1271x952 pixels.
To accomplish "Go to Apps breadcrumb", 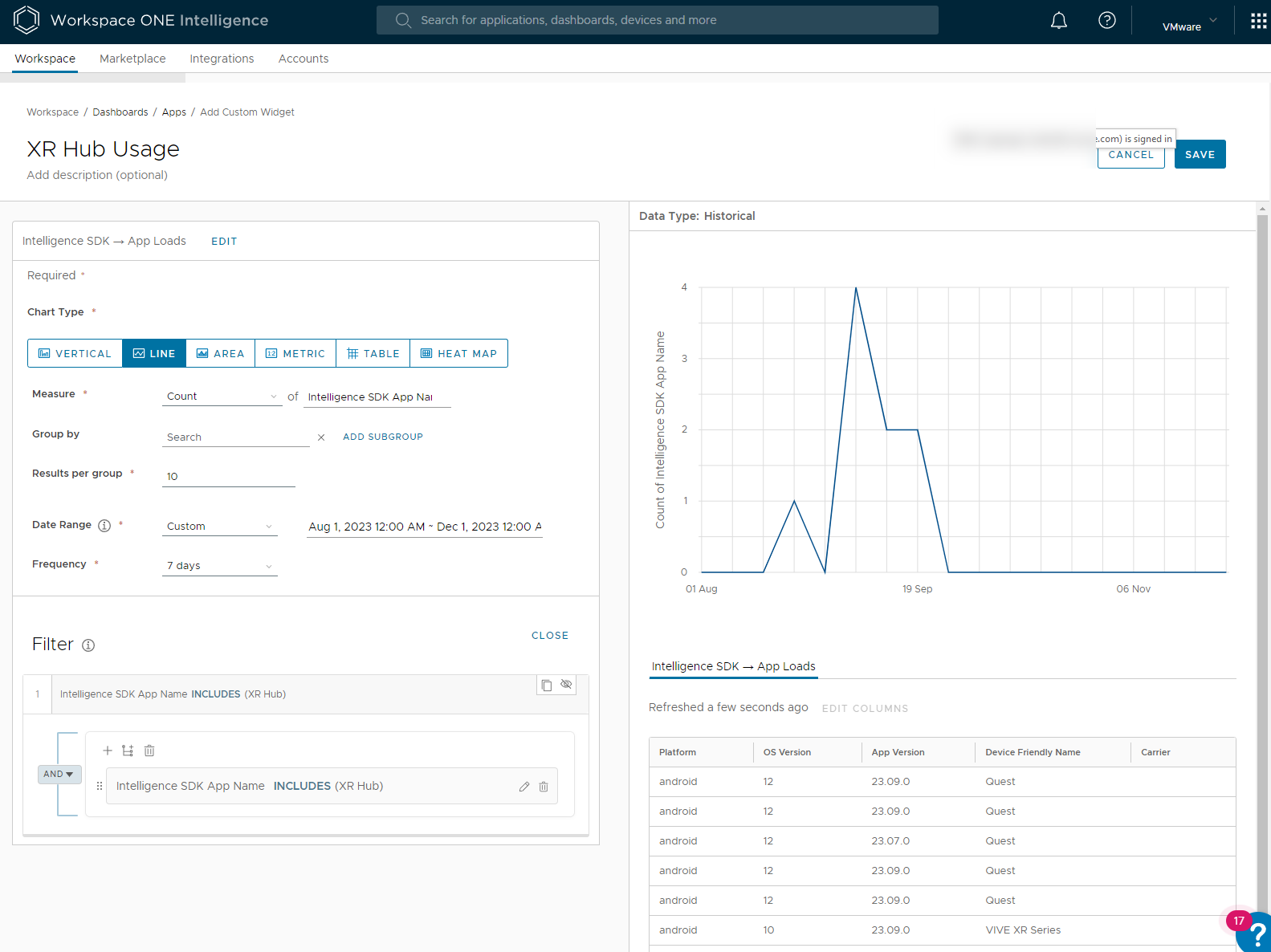I will pyautogui.click(x=174, y=112).
